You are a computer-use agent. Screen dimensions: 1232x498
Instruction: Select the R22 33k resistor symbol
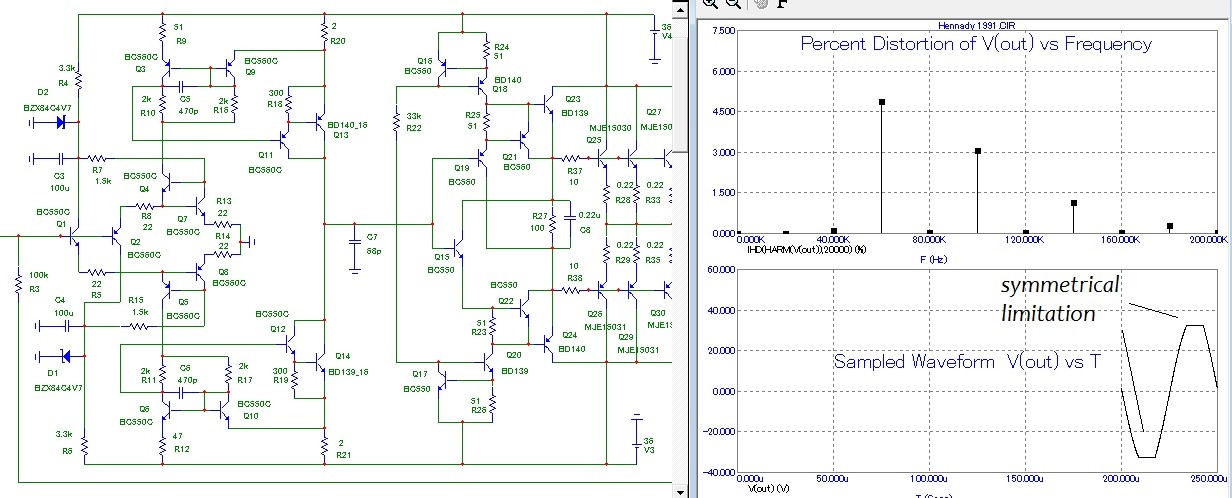[x=398, y=122]
